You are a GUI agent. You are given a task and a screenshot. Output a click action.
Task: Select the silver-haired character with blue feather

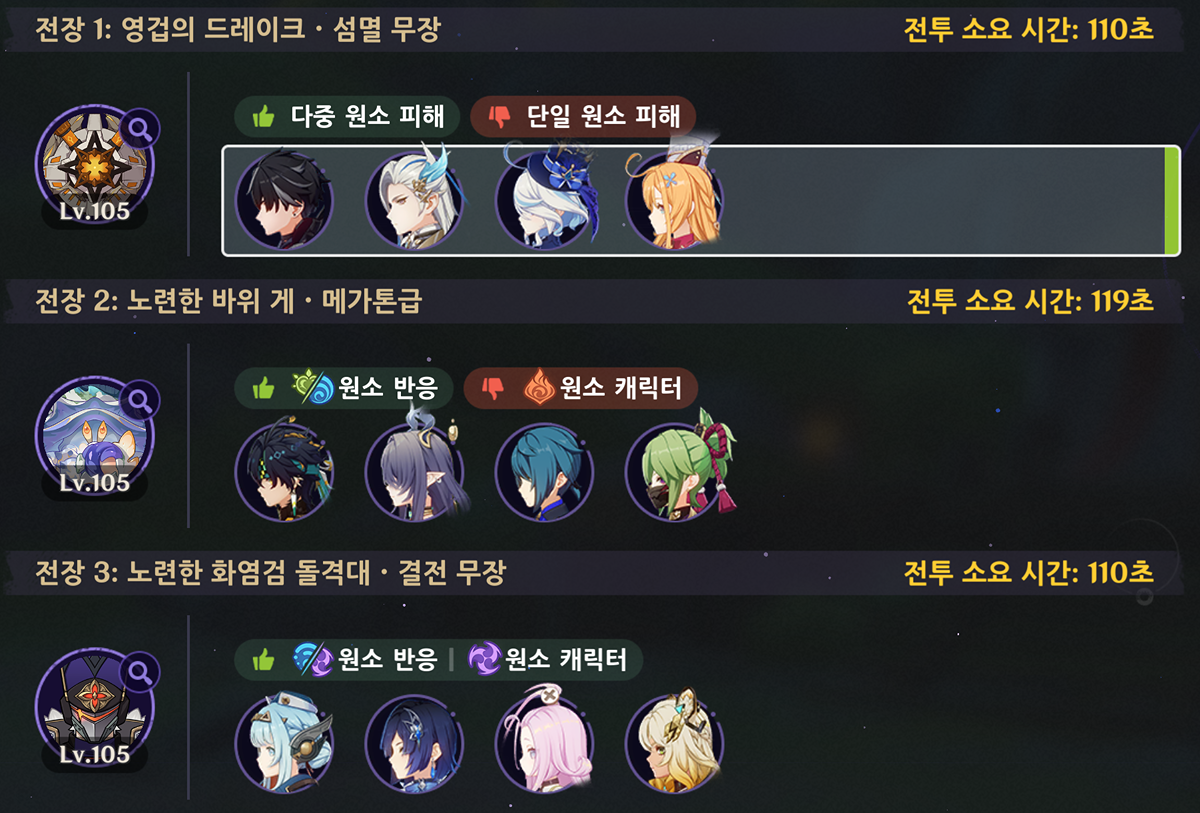pos(414,197)
